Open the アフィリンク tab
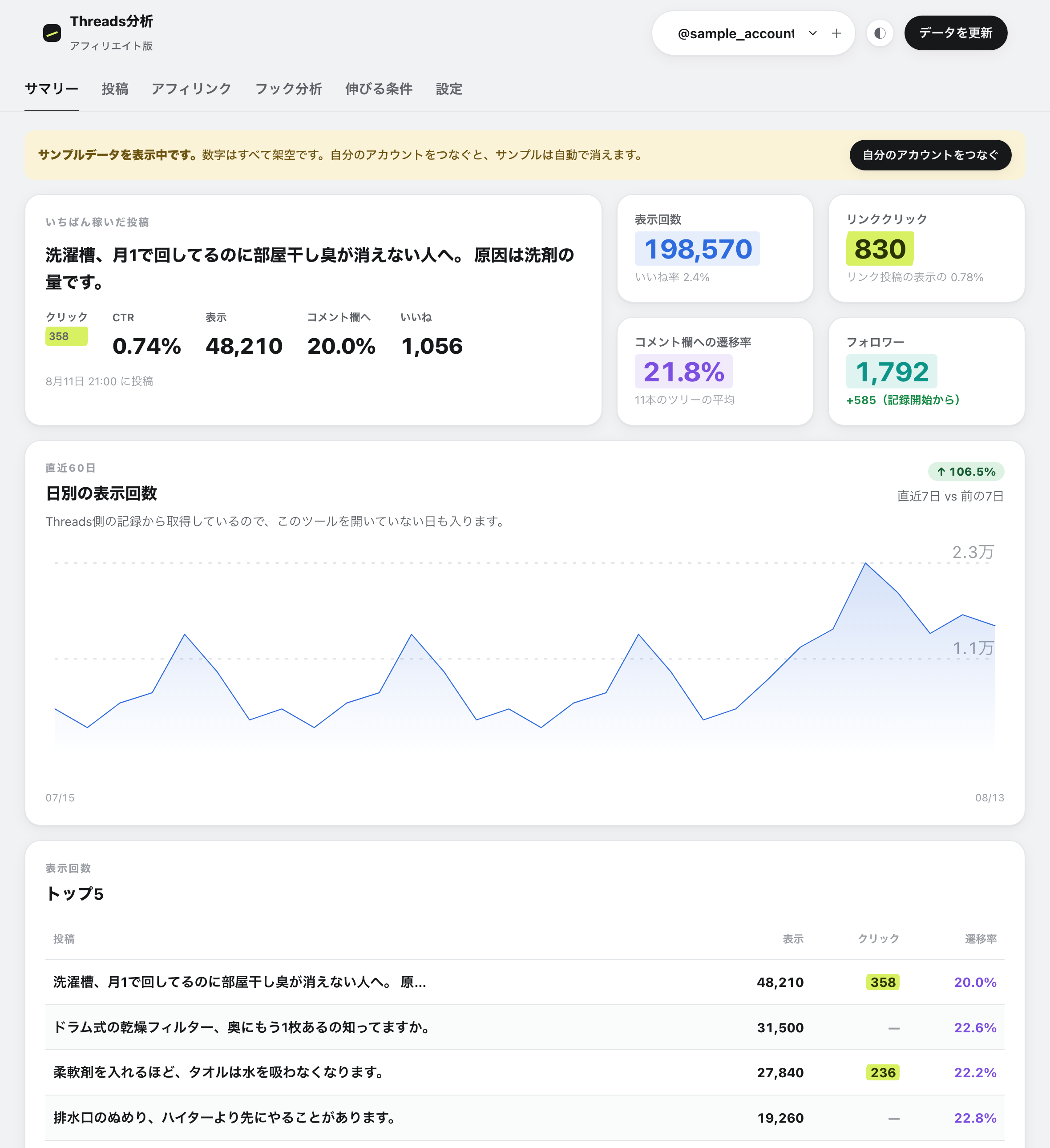 [191, 89]
